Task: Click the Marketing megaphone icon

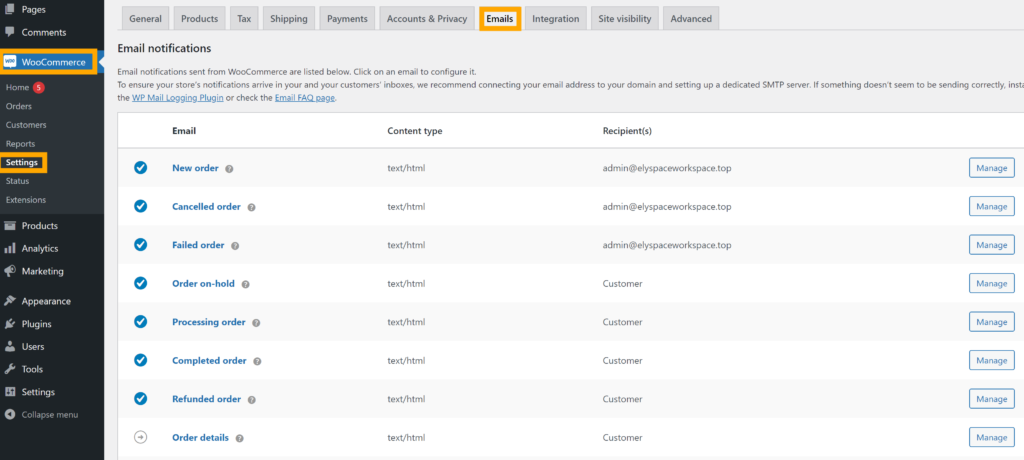Action: (10, 271)
